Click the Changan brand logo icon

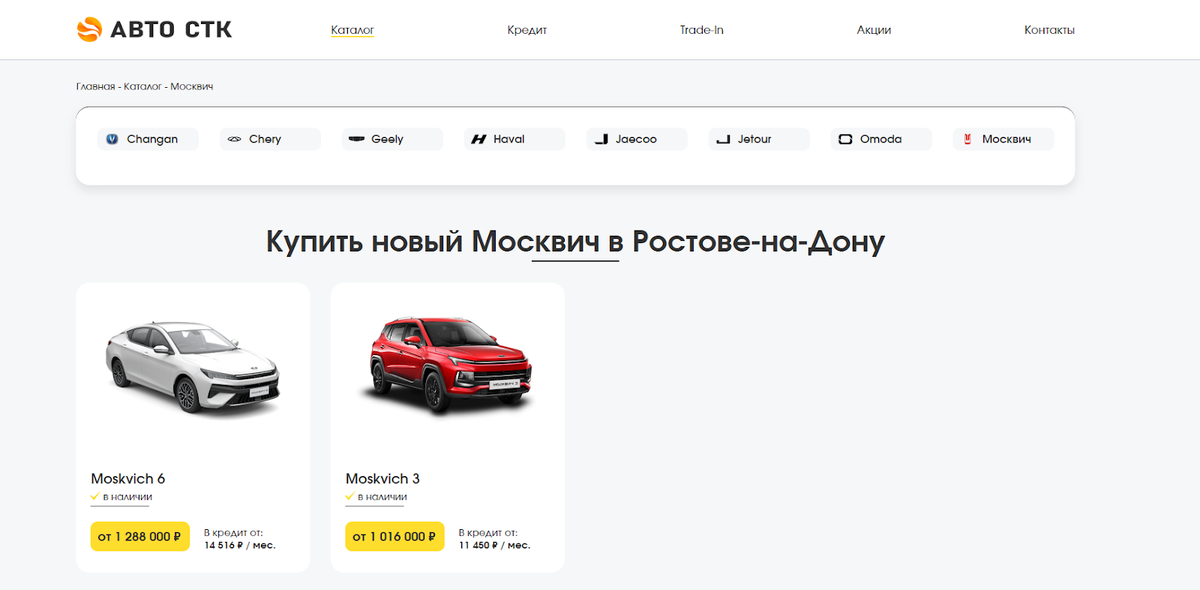pyautogui.click(x=112, y=139)
